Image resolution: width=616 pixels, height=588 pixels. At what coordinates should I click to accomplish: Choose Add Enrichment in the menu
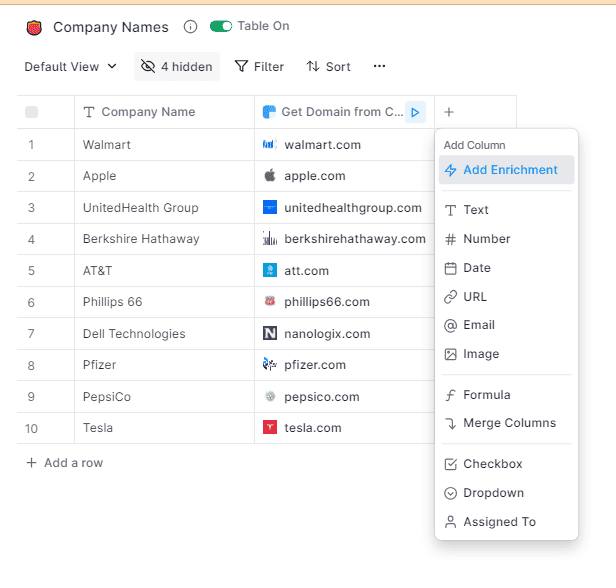pyautogui.click(x=506, y=170)
